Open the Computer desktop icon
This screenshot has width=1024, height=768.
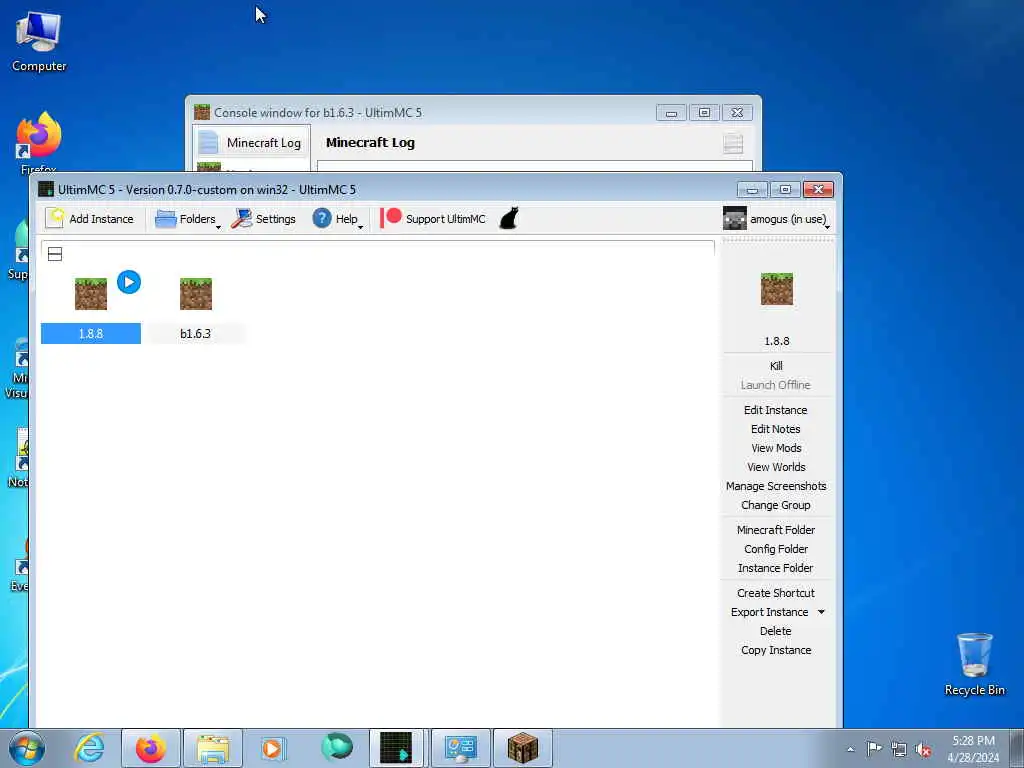39,40
